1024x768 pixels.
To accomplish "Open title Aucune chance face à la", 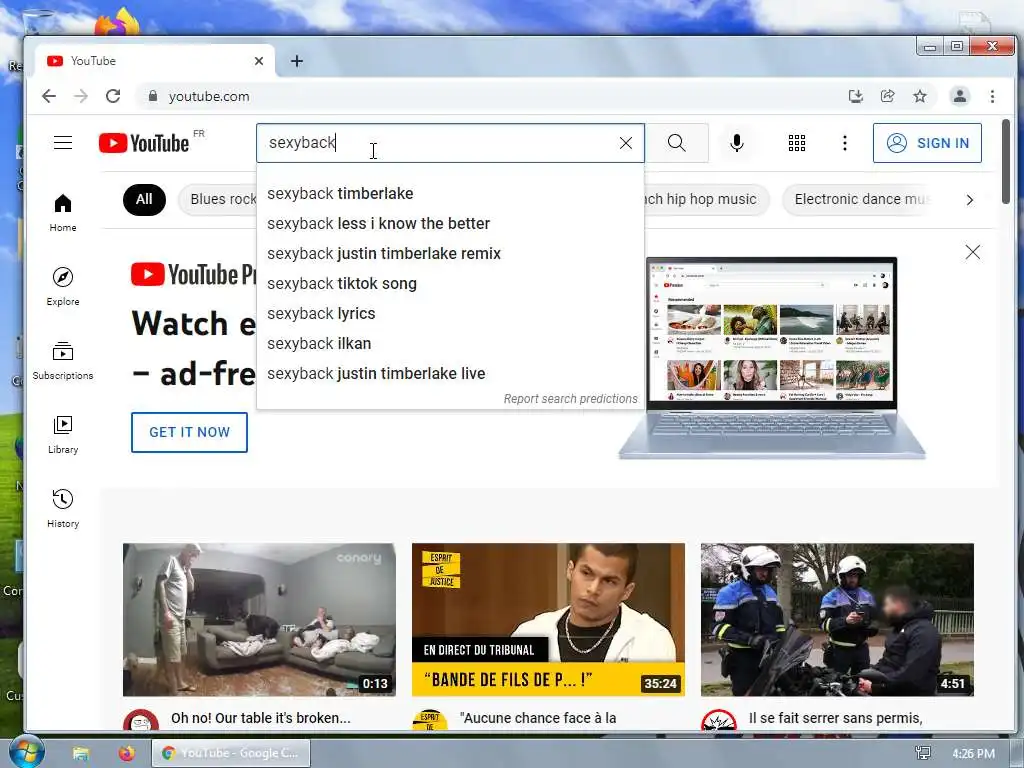I will pos(538,718).
